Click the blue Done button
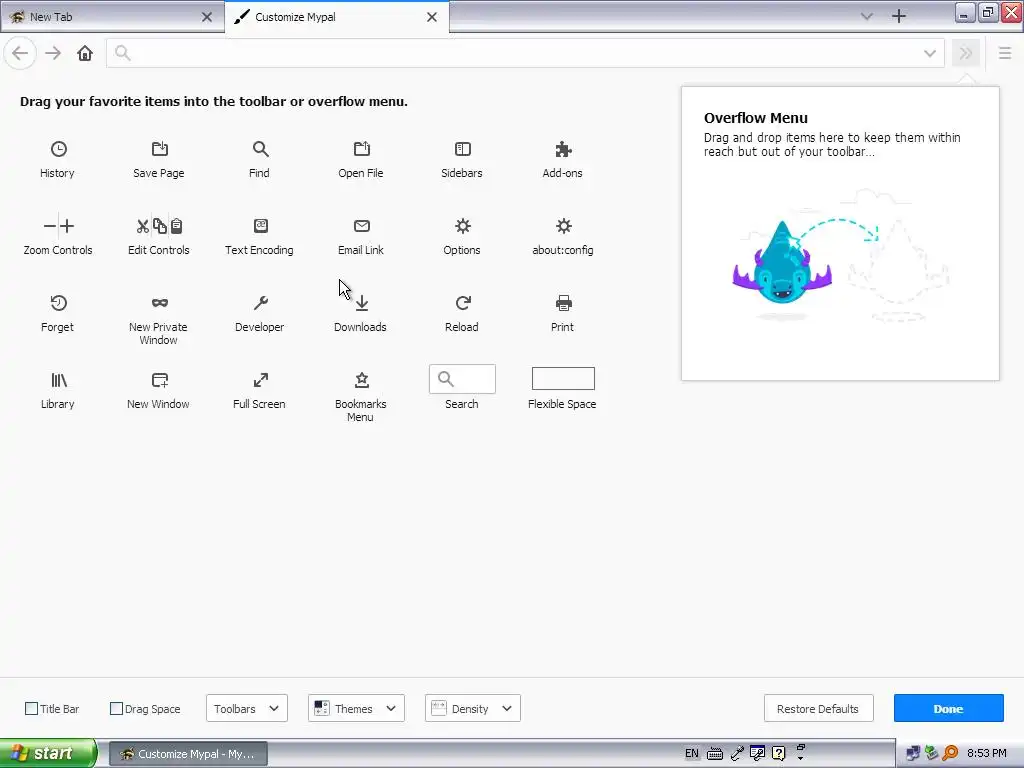The image size is (1024, 768). tap(948, 709)
